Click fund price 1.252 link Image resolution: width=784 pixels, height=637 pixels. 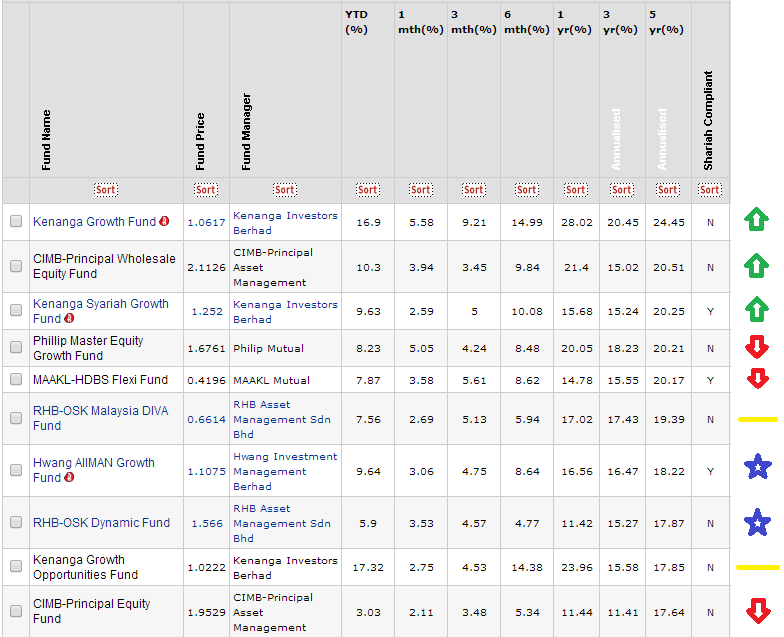pos(207,312)
